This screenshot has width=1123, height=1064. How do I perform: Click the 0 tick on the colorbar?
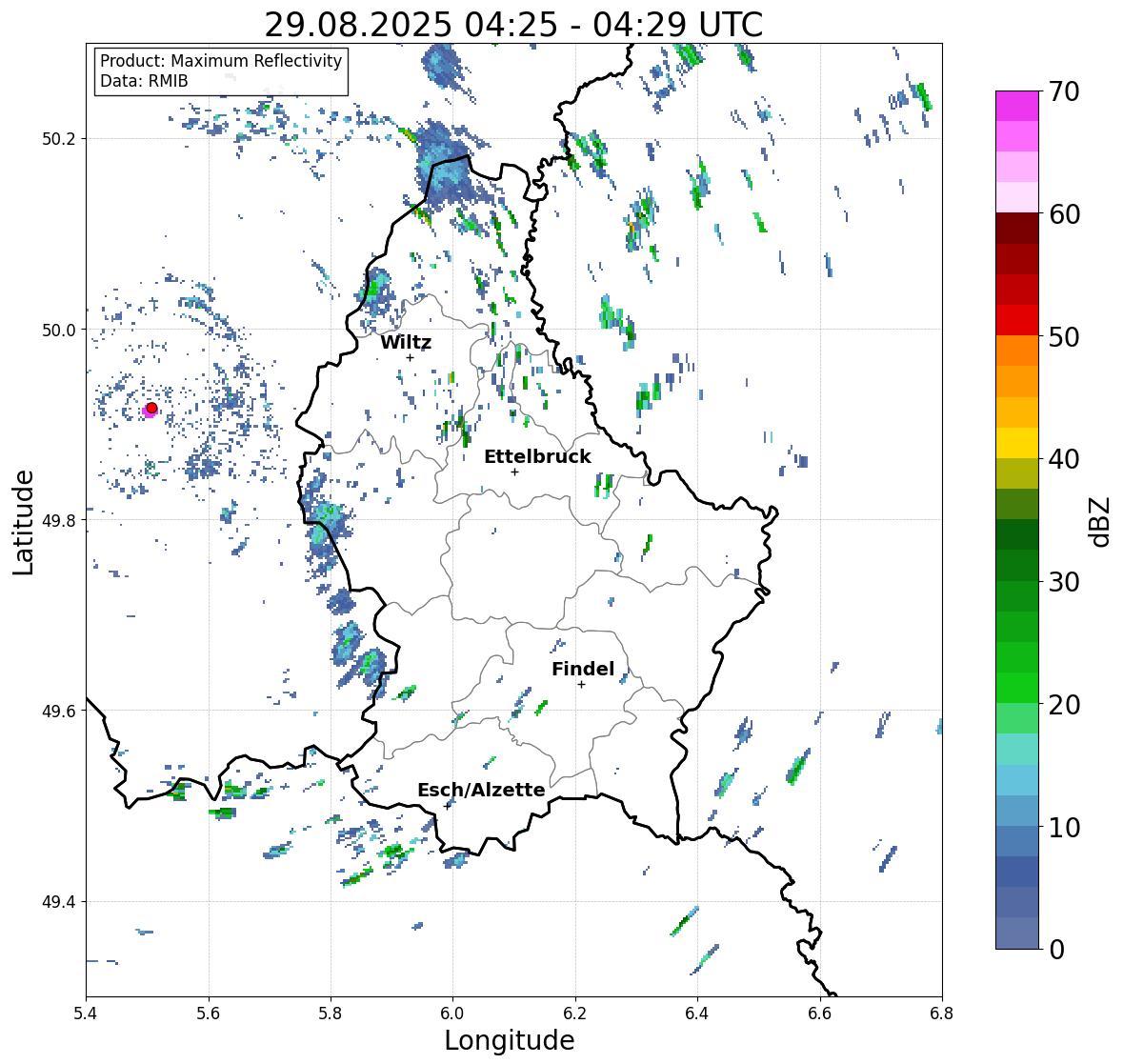point(1056,950)
